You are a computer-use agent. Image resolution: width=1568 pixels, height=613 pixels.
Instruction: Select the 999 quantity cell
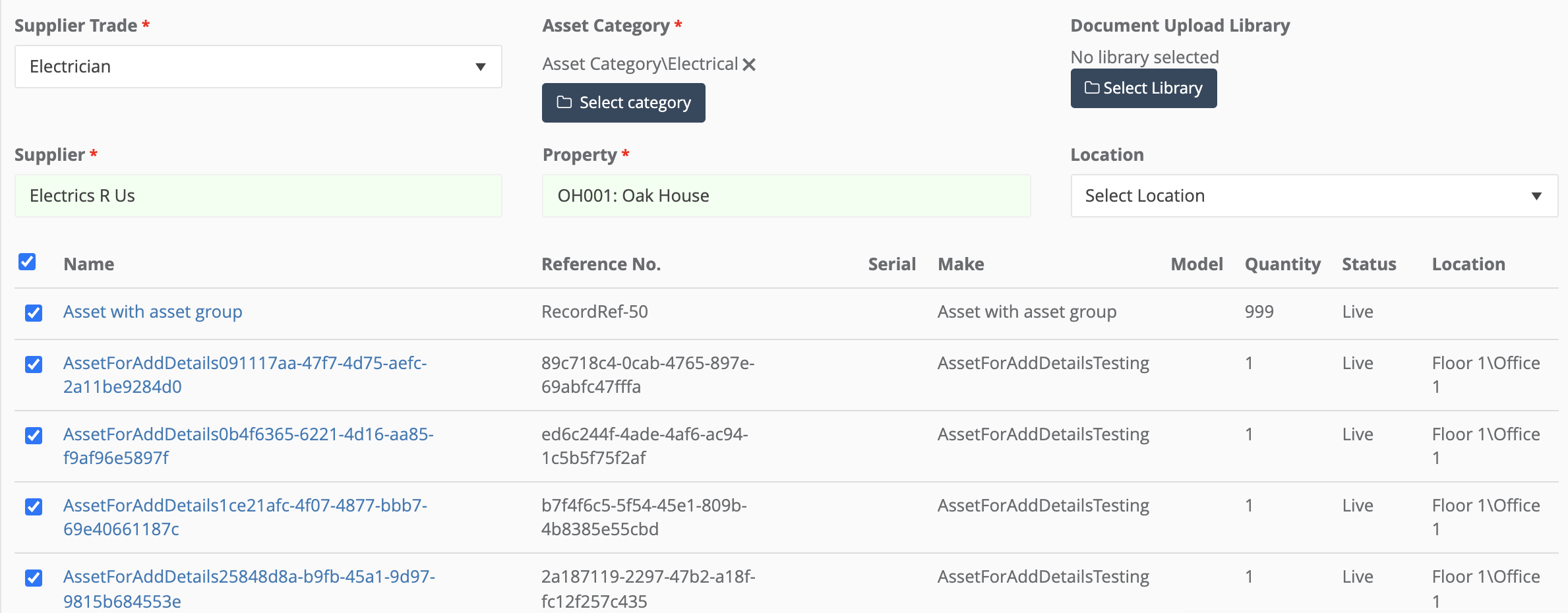click(x=1259, y=311)
